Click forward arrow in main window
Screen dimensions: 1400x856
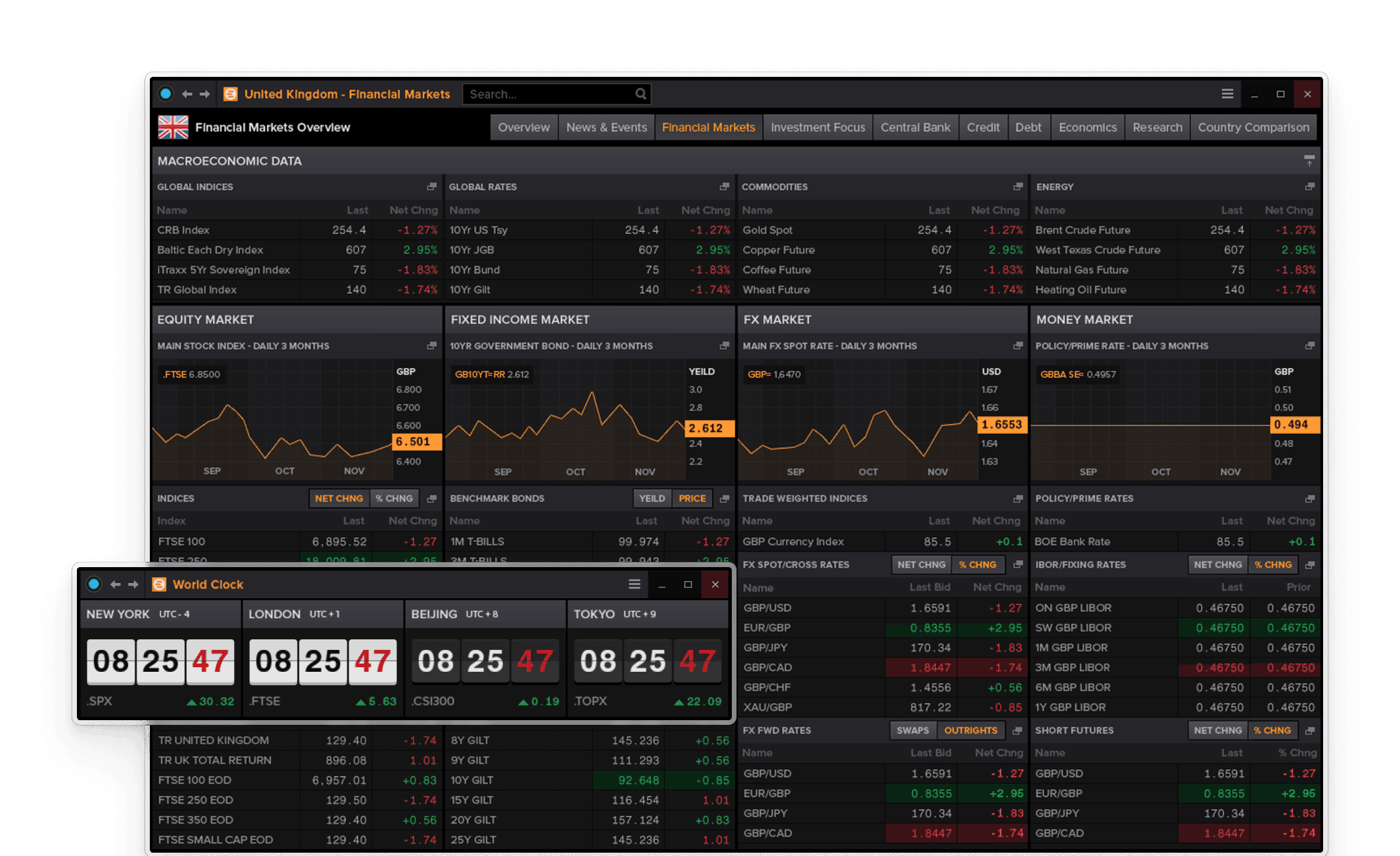click(x=205, y=94)
